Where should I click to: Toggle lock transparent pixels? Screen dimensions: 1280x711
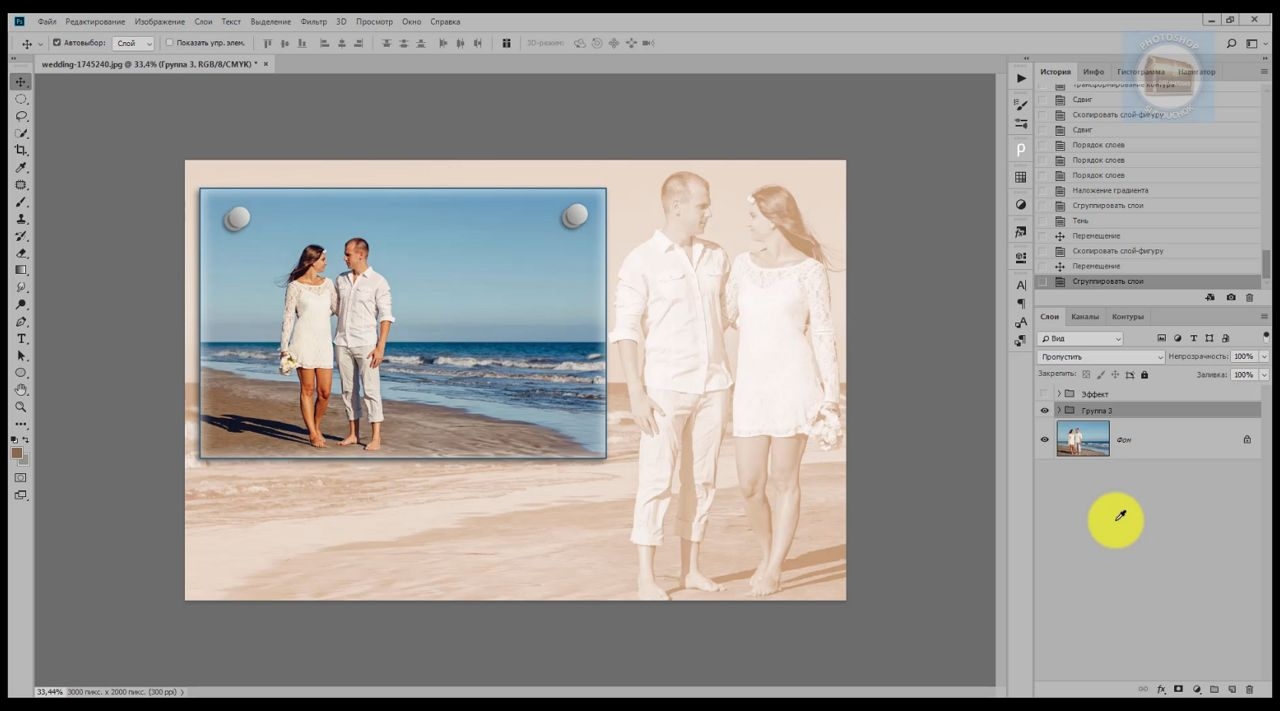coord(1086,375)
